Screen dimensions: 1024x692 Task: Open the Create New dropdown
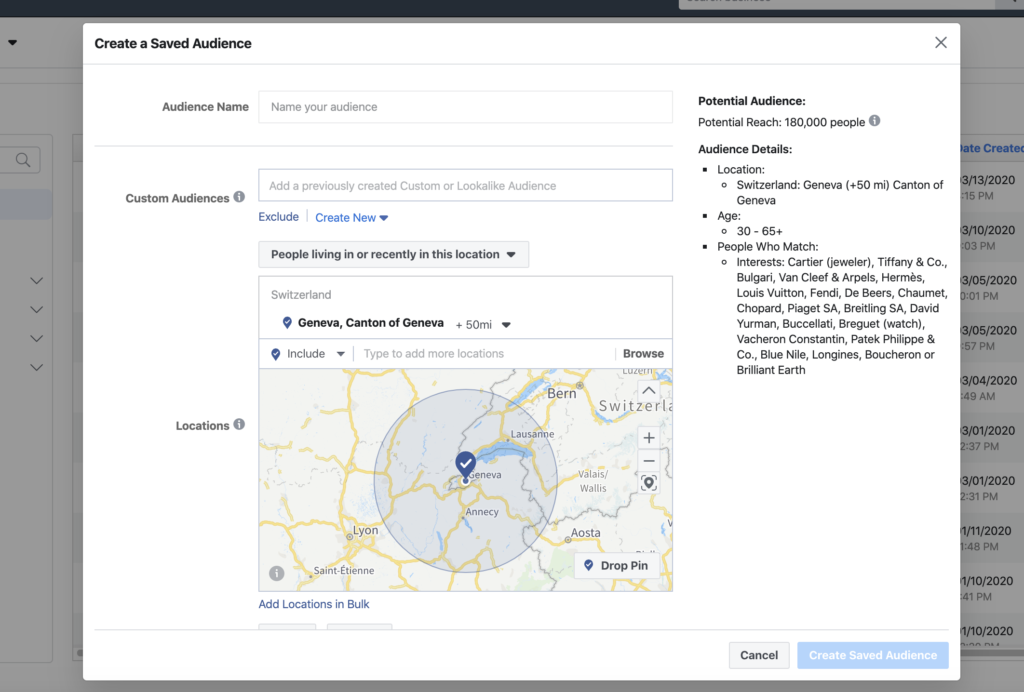pos(351,217)
